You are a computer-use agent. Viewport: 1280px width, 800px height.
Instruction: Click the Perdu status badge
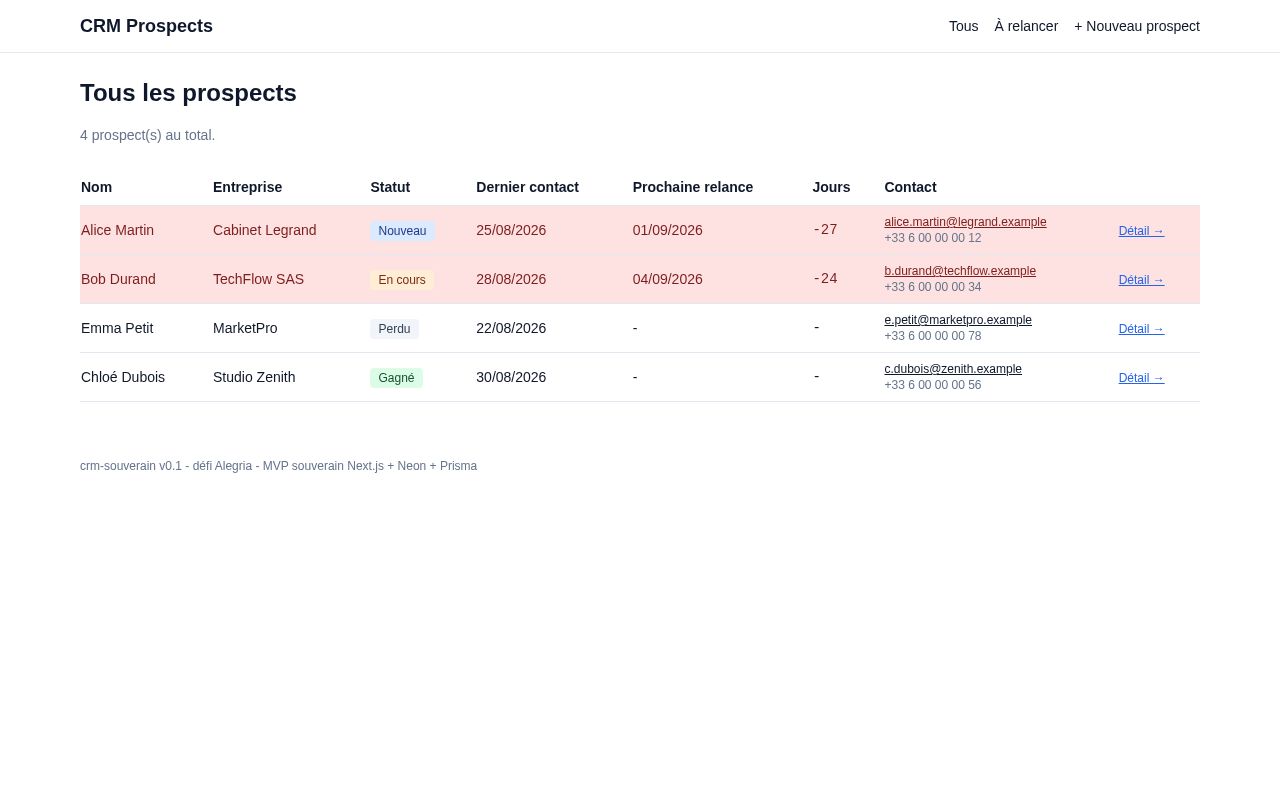click(394, 329)
